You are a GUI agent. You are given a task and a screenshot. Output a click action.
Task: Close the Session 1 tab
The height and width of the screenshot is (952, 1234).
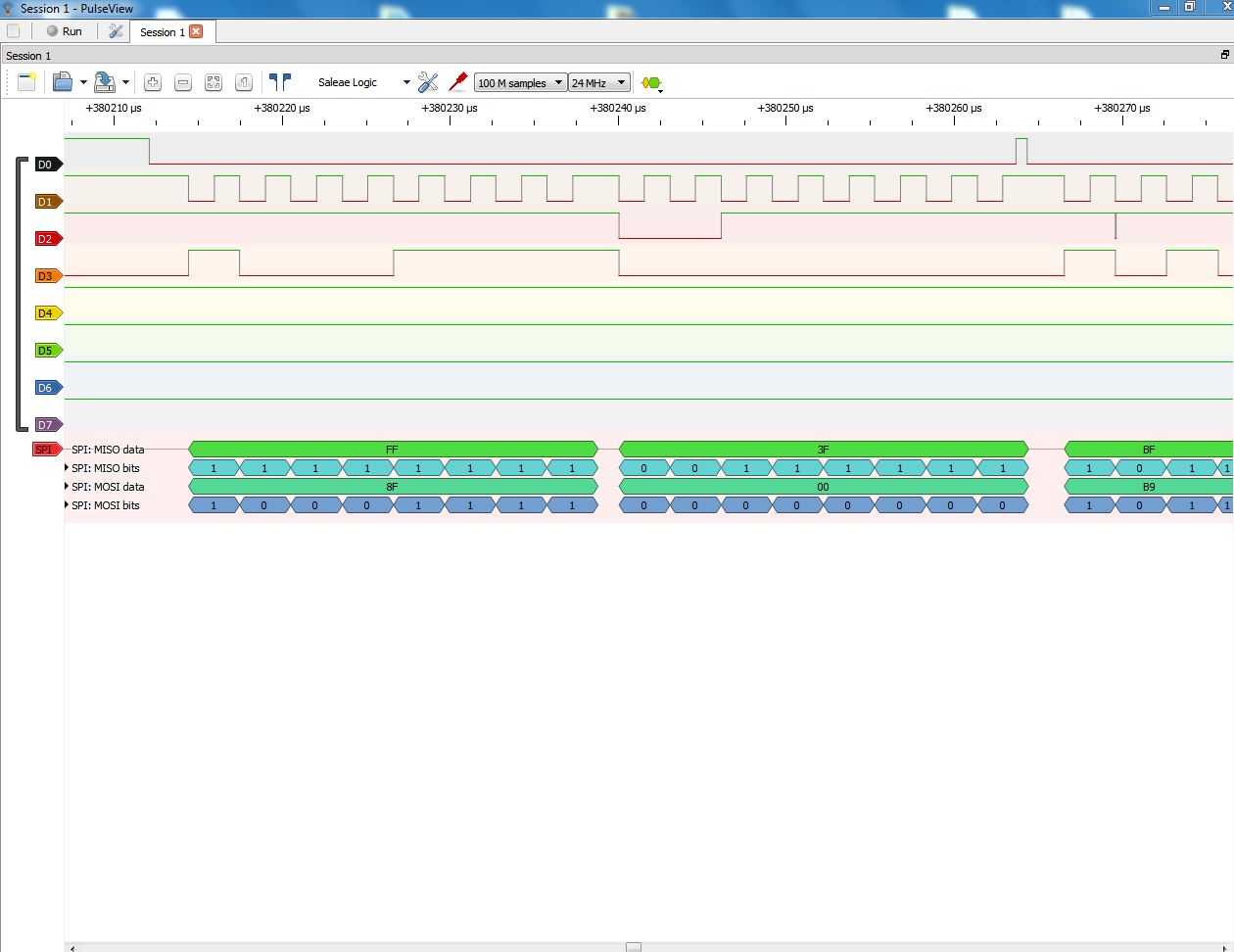(196, 31)
